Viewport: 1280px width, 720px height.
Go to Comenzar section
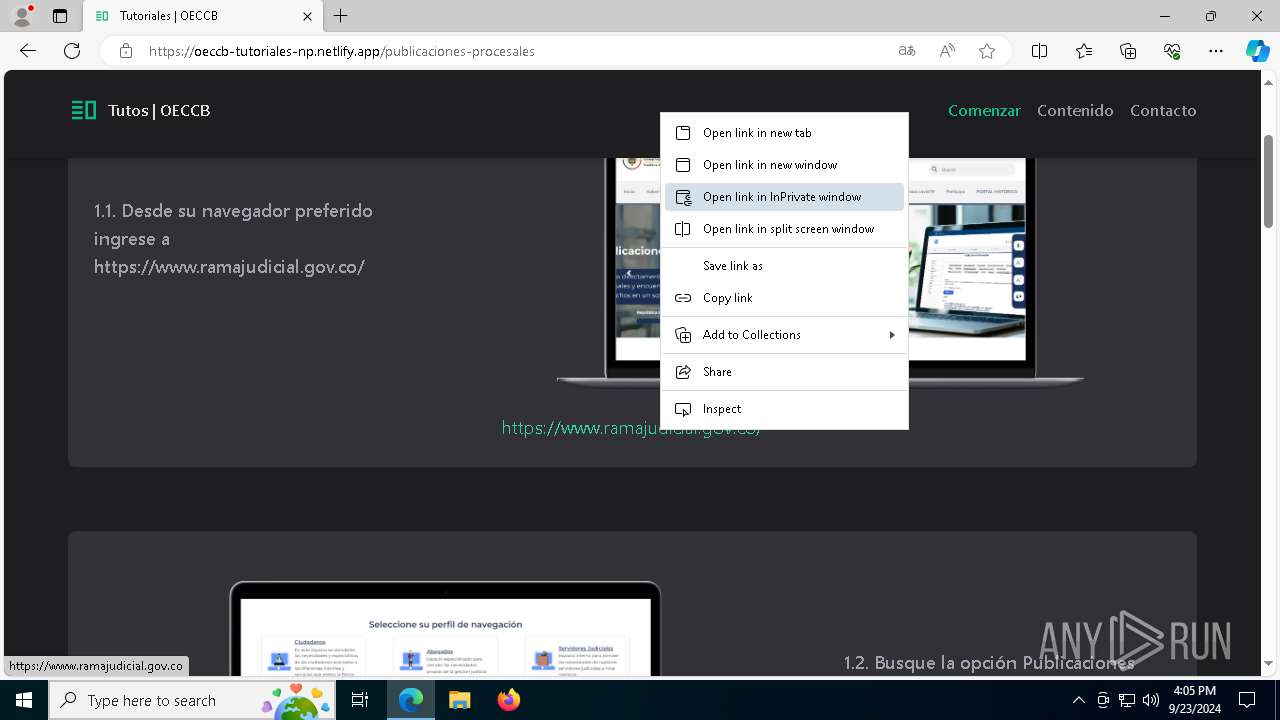coord(984,110)
